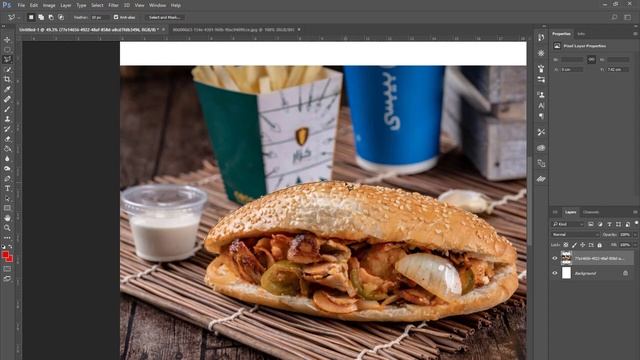Open the File menu
Viewport: 640px width, 360px height.
click(21, 5)
